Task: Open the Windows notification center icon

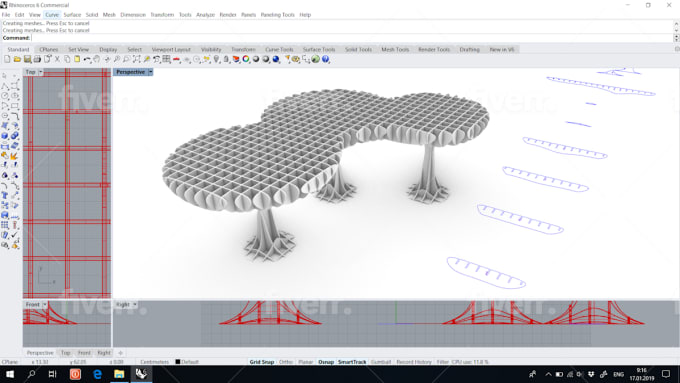Action: pos(667,374)
